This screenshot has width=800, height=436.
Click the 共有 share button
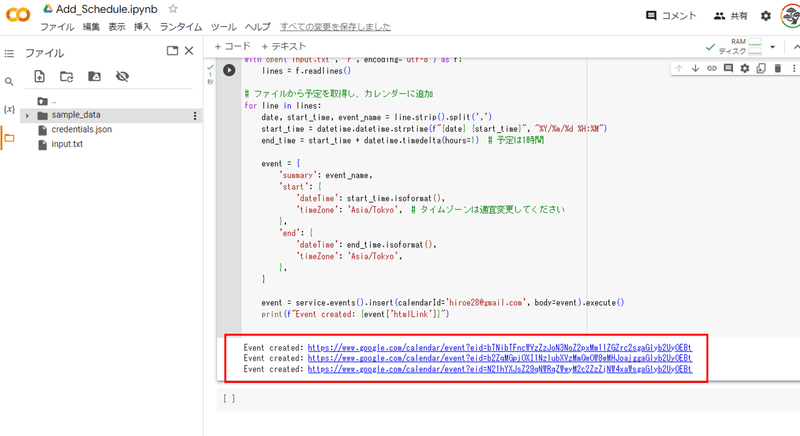(x=731, y=16)
